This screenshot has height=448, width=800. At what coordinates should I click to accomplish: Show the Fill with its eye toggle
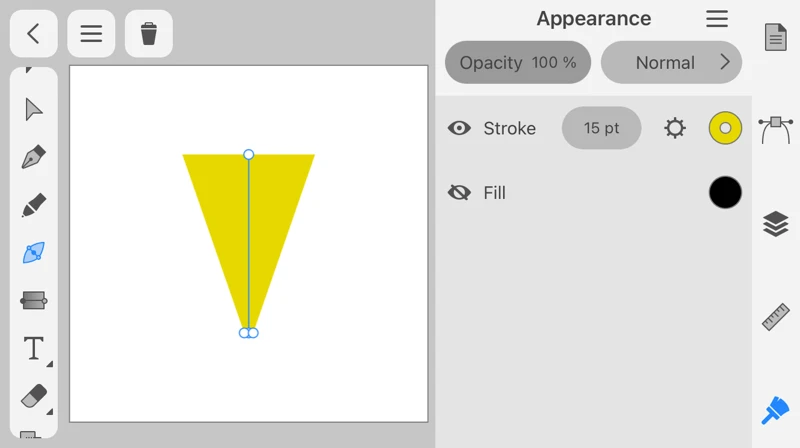459,193
